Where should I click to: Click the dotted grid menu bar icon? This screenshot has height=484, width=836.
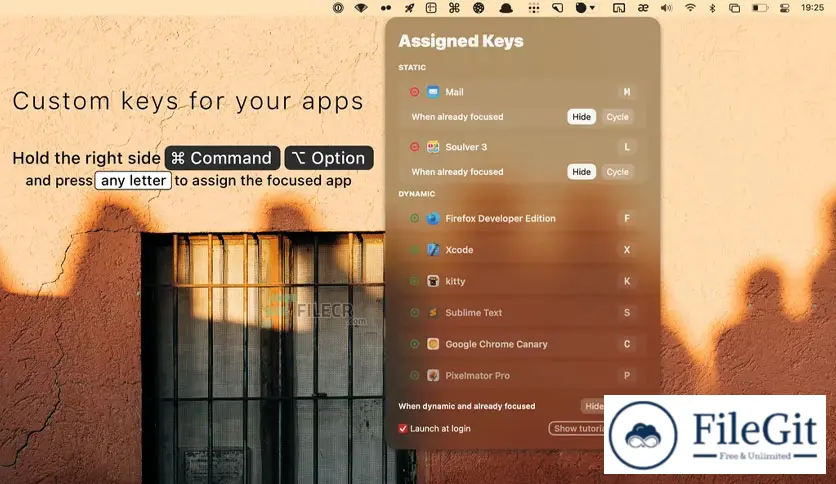(534, 8)
